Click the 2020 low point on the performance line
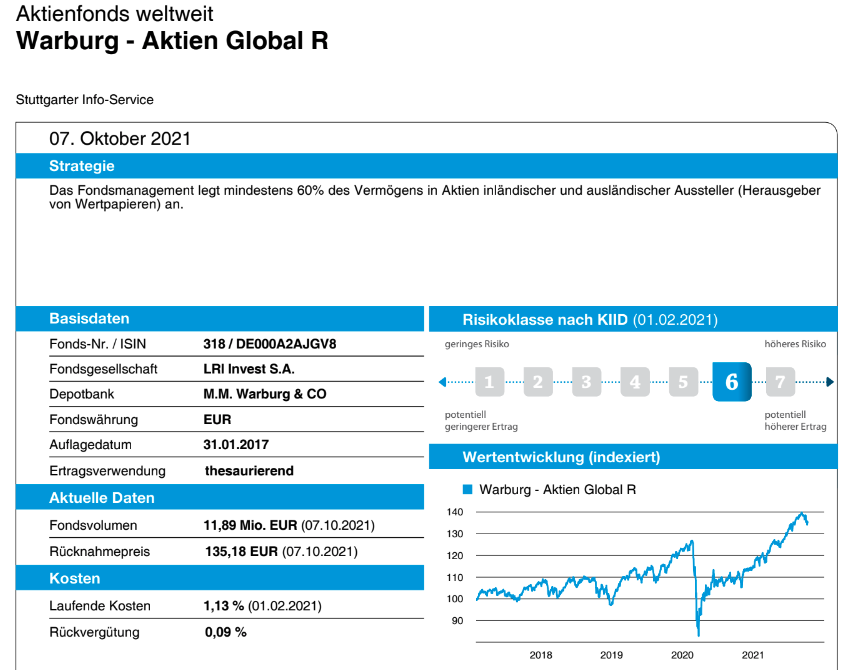The height and width of the screenshot is (670, 851). 698,634
